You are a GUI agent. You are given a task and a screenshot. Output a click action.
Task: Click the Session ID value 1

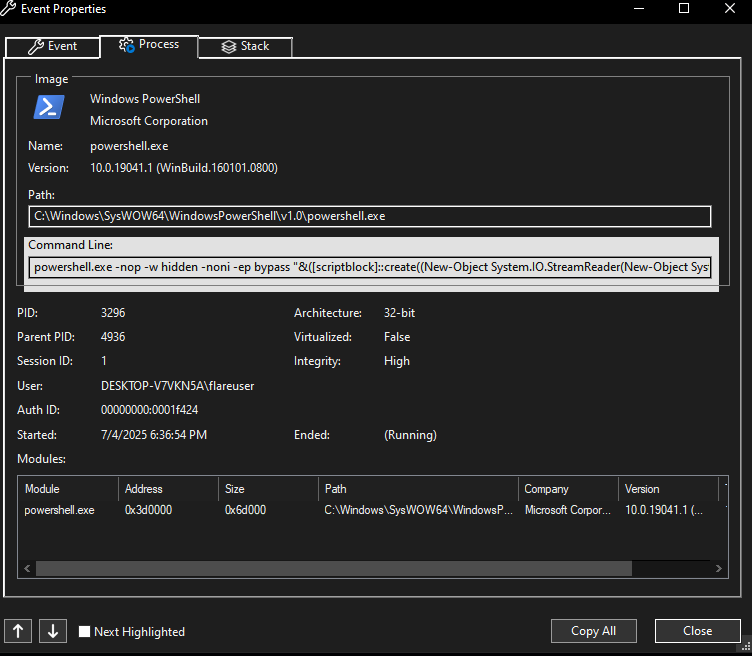[x=104, y=361]
